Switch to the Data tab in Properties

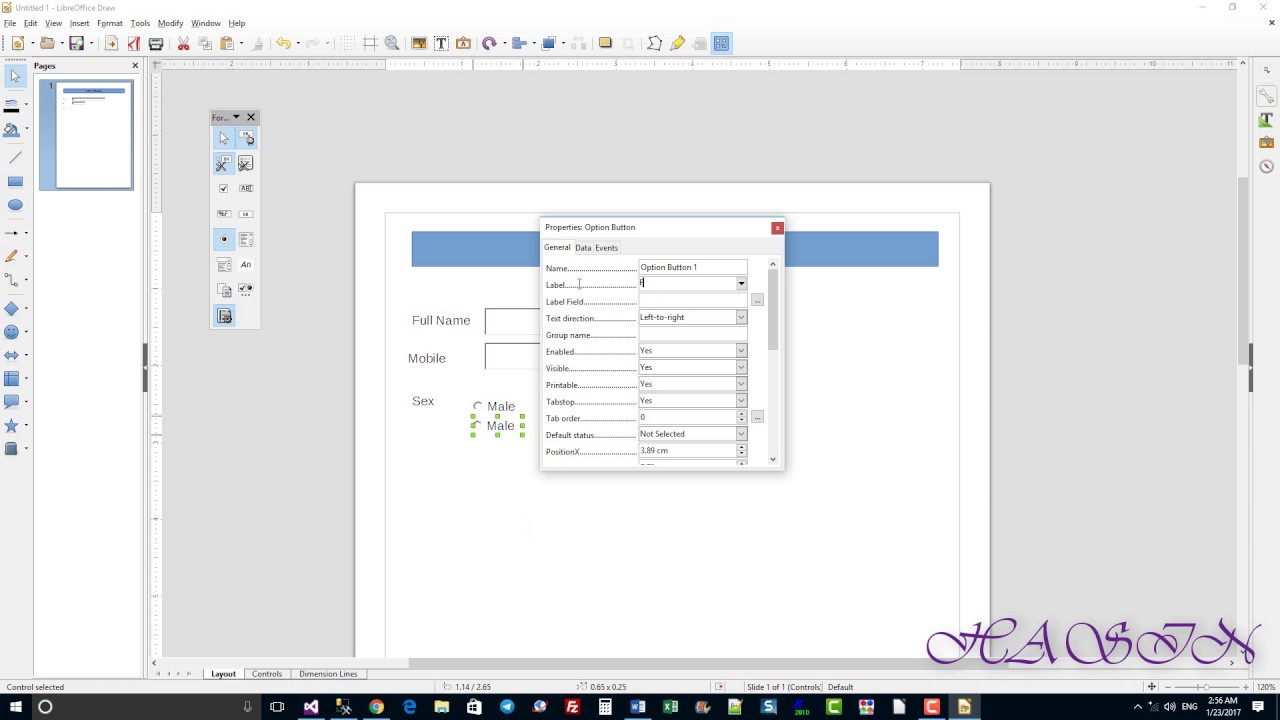(583, 248)
